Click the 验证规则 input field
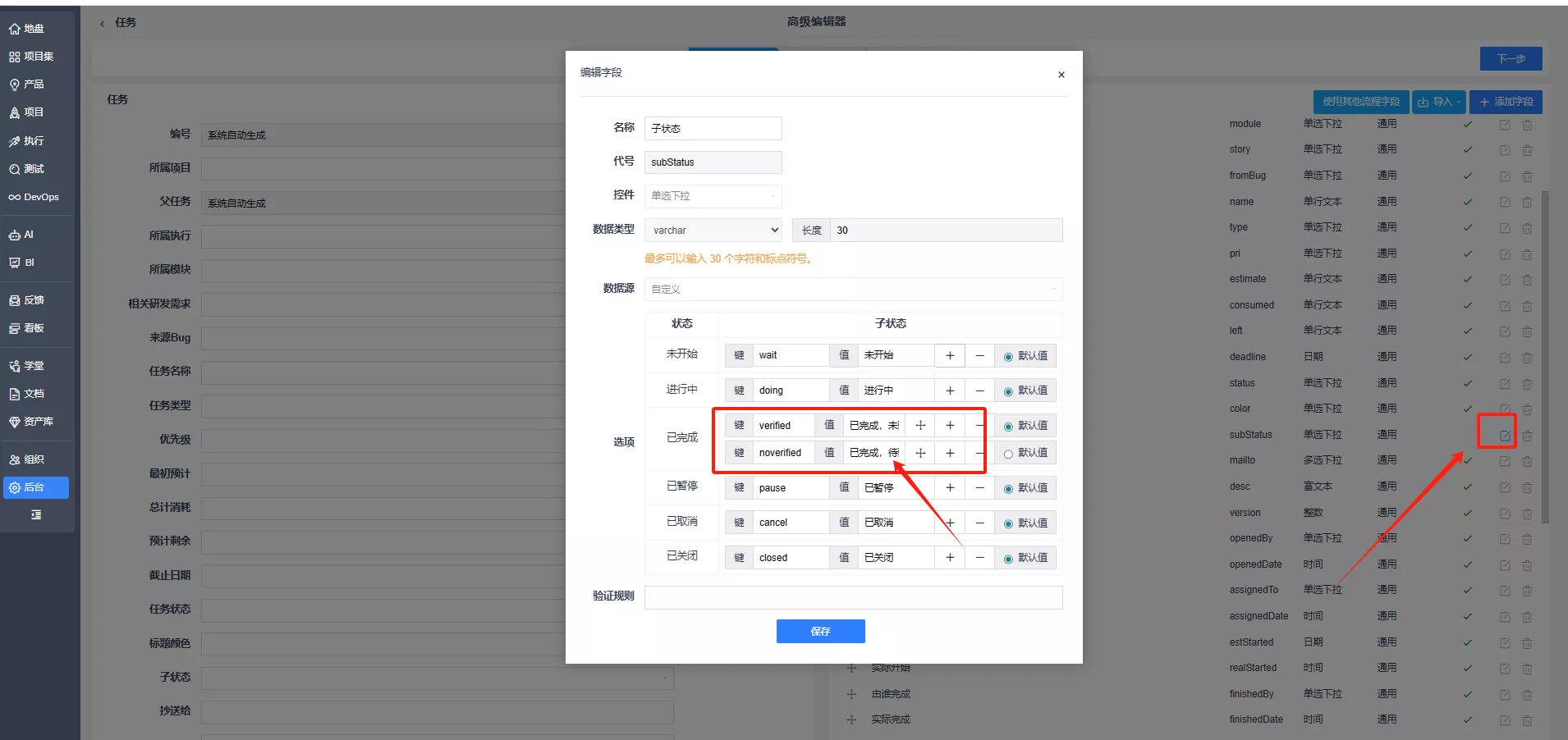Screen dimensions: 1568x740 coord(852,597)
